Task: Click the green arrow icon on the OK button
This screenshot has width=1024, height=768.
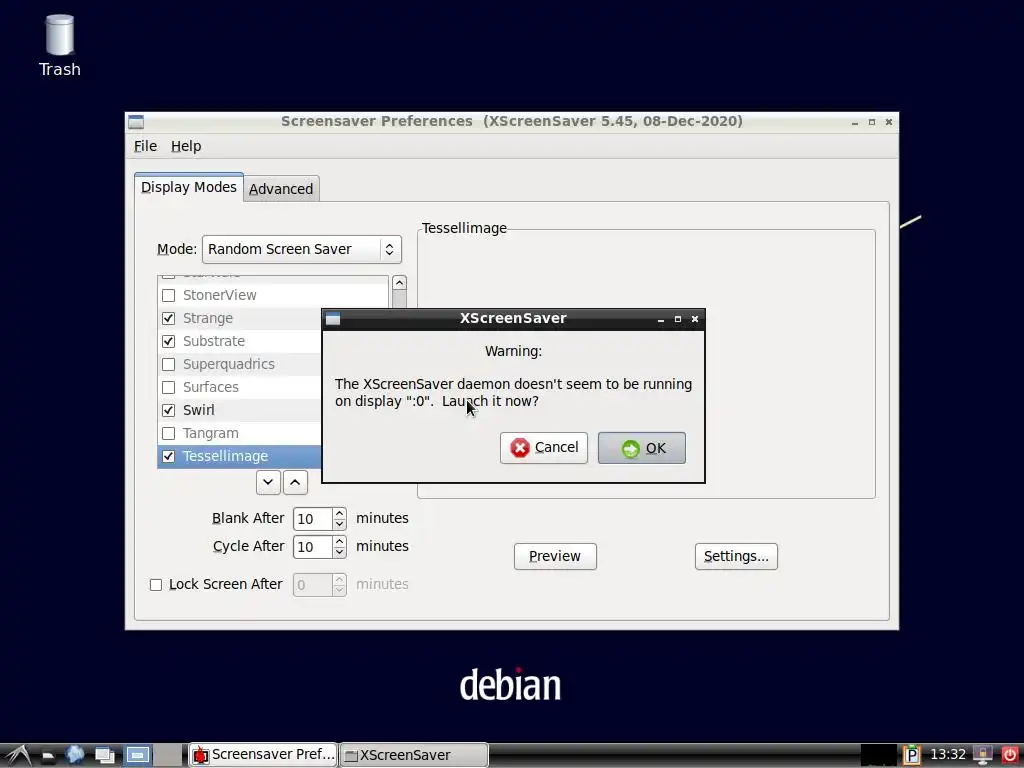Action: (630, 449)
